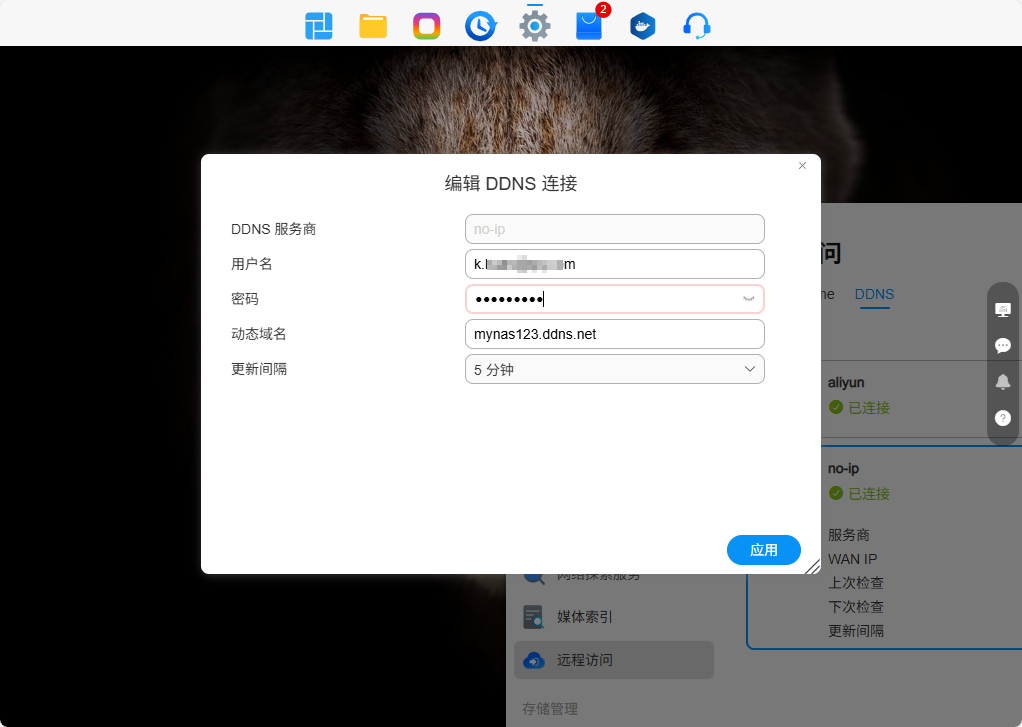This screenshot has height=727, width=1022.
Task: Click the 服务商 label in no-ip details
Action: [849, 535]
